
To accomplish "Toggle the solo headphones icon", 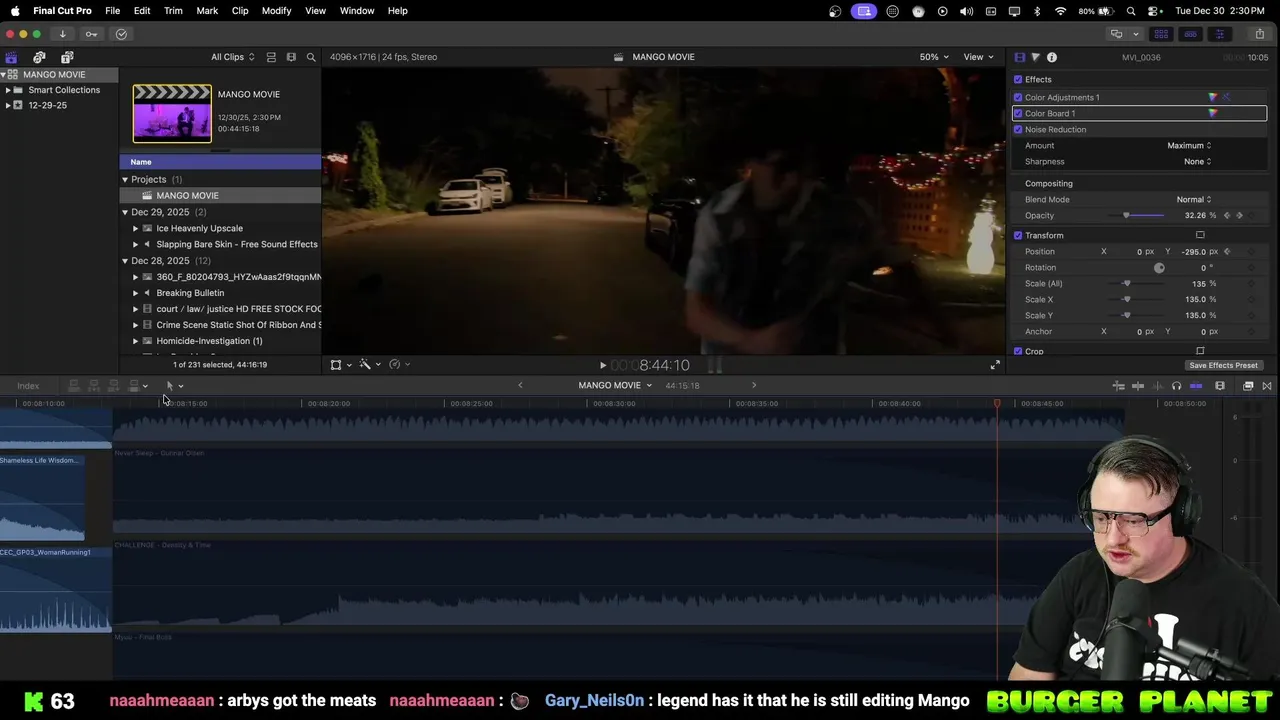I will (x=1176, y=386).
